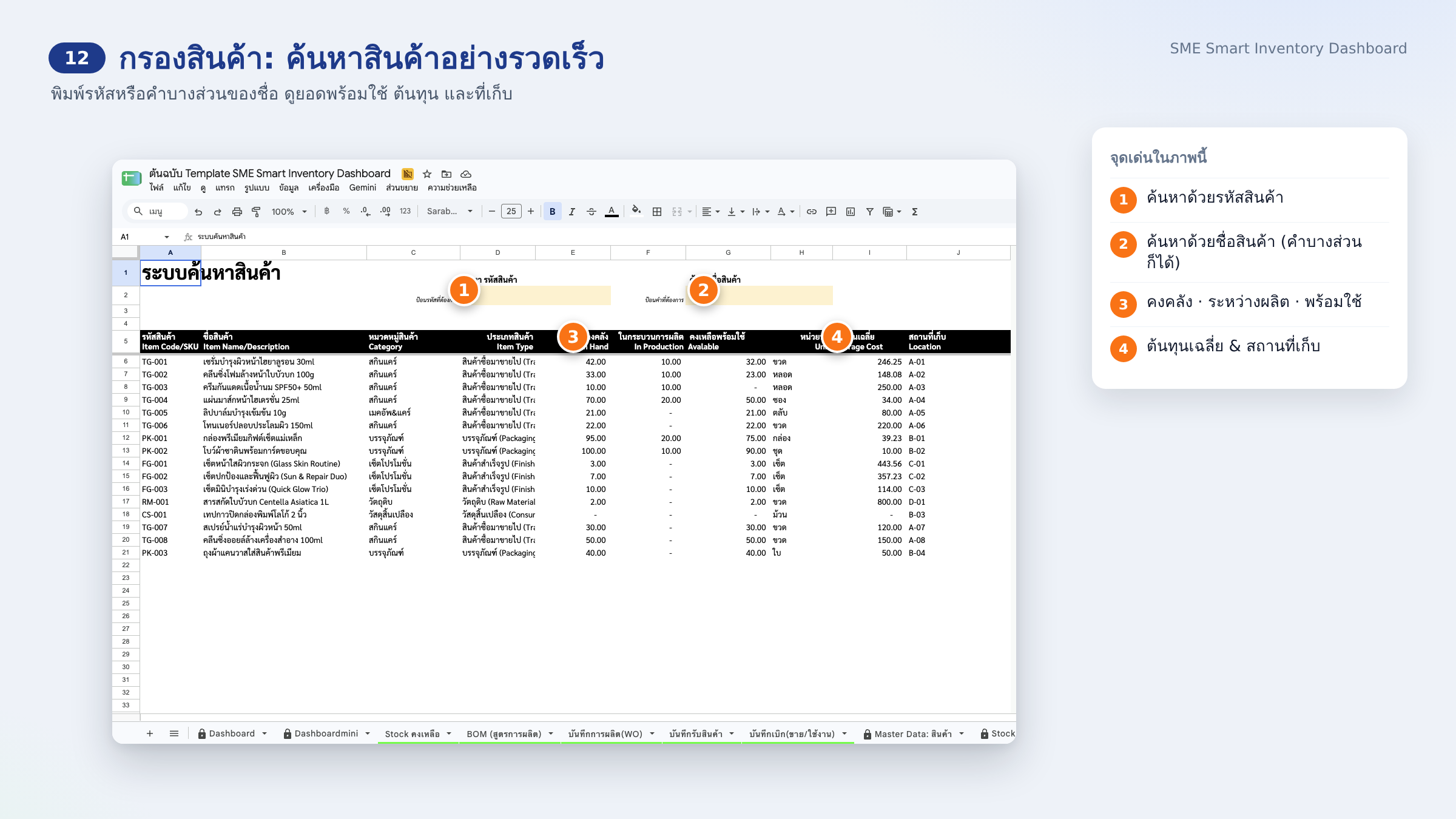Screen dimensions: 1456x819
Task: Expand the name box A1 dropdown
Action: 167,237
